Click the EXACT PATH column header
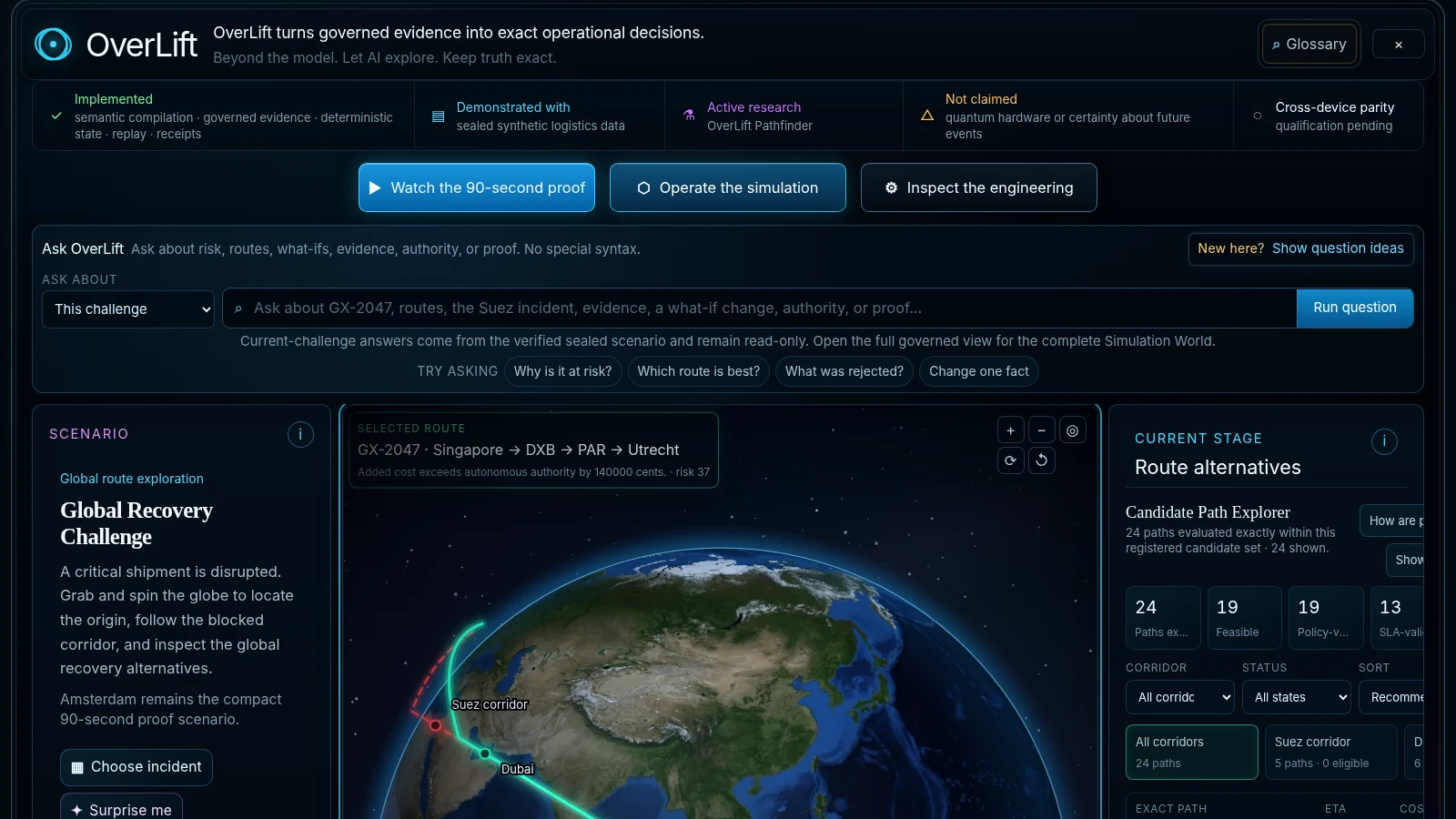 [1171, 808]
